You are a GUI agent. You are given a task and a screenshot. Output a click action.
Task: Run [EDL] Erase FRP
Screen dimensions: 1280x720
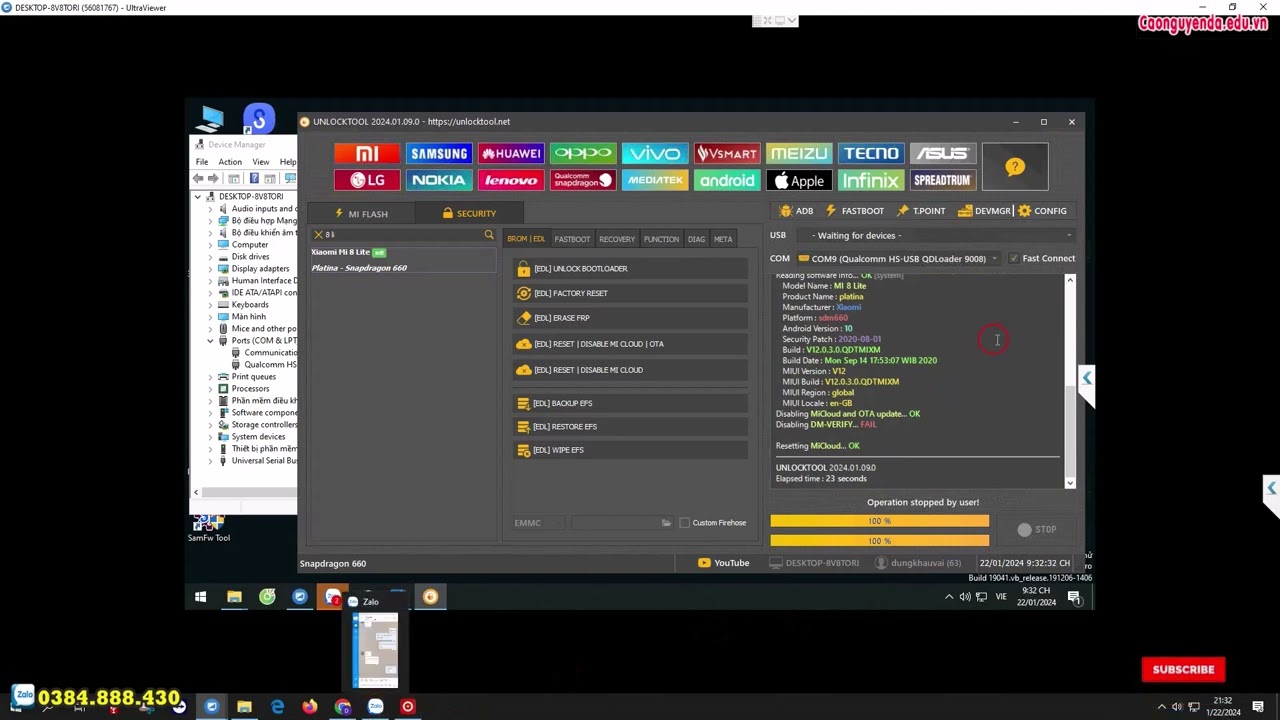click(631, 318)
